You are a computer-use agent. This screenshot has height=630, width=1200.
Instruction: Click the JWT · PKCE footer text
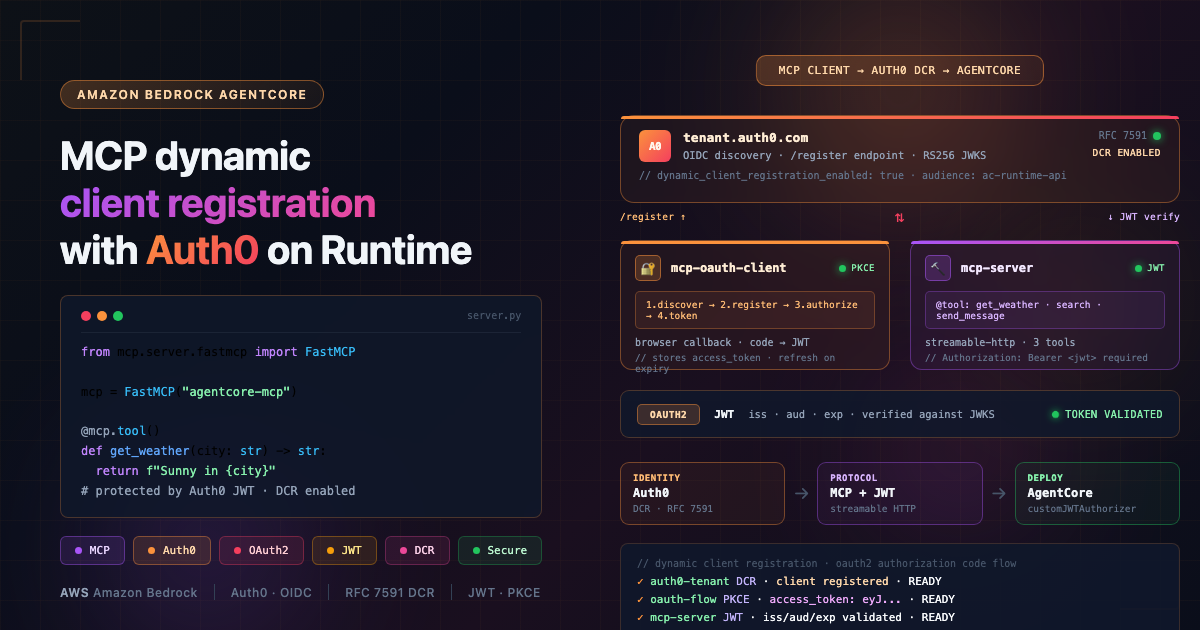click(x=504, y=593)
